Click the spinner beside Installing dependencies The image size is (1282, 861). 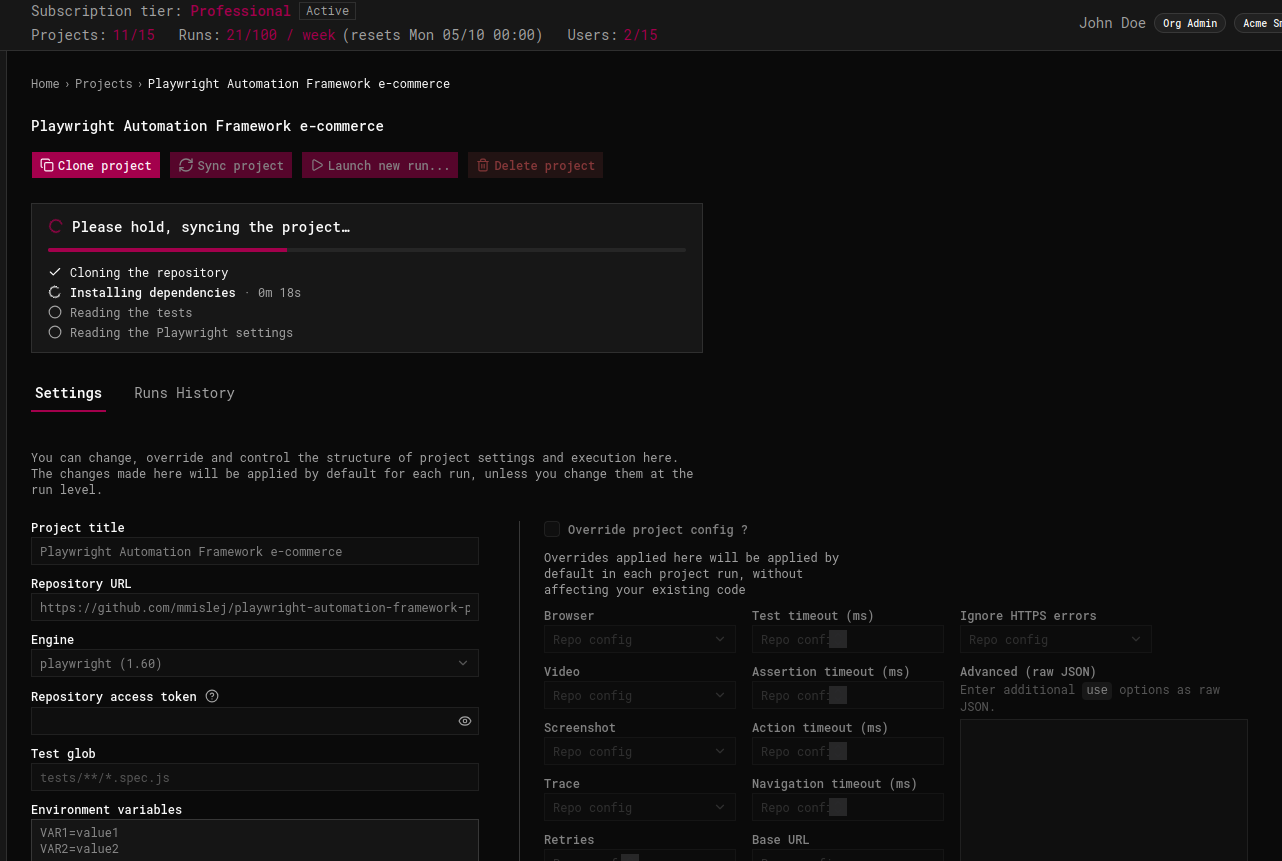tap(55, 292)
